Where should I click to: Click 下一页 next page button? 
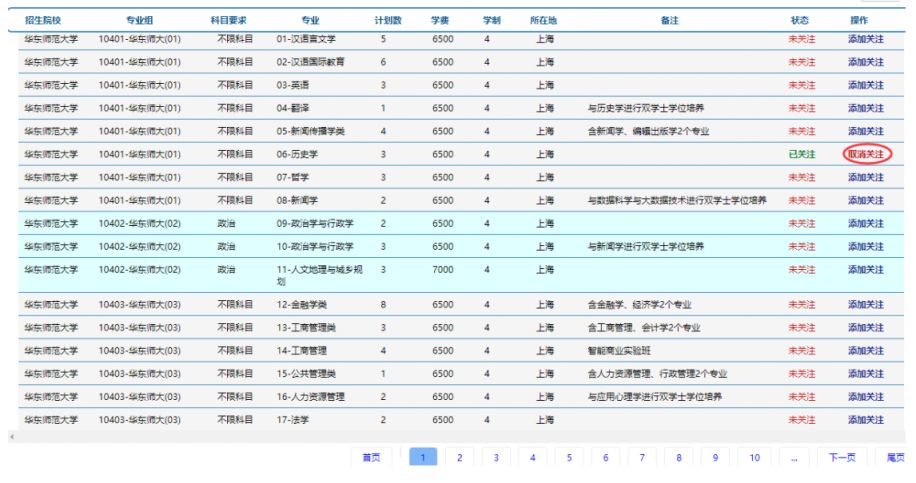click(842, 457)
